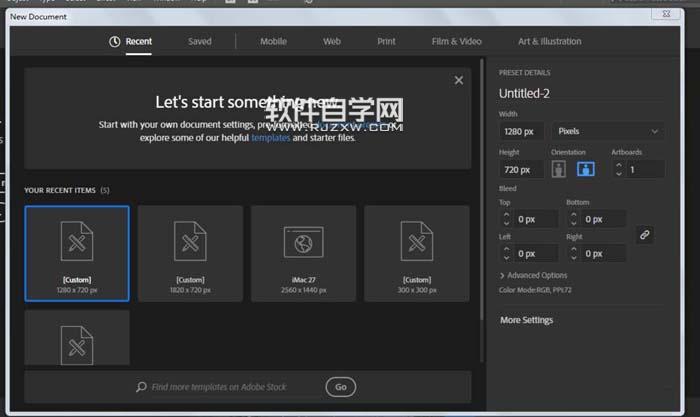Click the Adobe Stock search magnifier icon
700x417 pixels.
coord(143,387)
